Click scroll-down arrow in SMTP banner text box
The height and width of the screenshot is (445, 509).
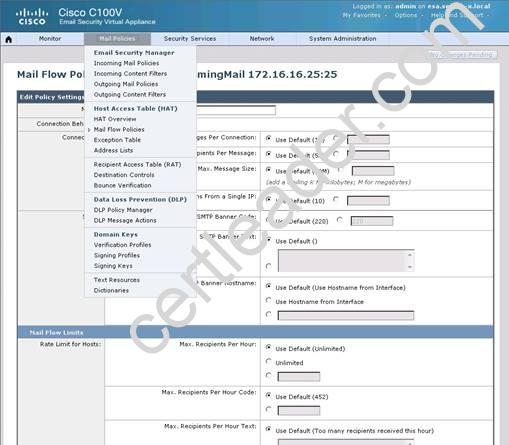410,267
